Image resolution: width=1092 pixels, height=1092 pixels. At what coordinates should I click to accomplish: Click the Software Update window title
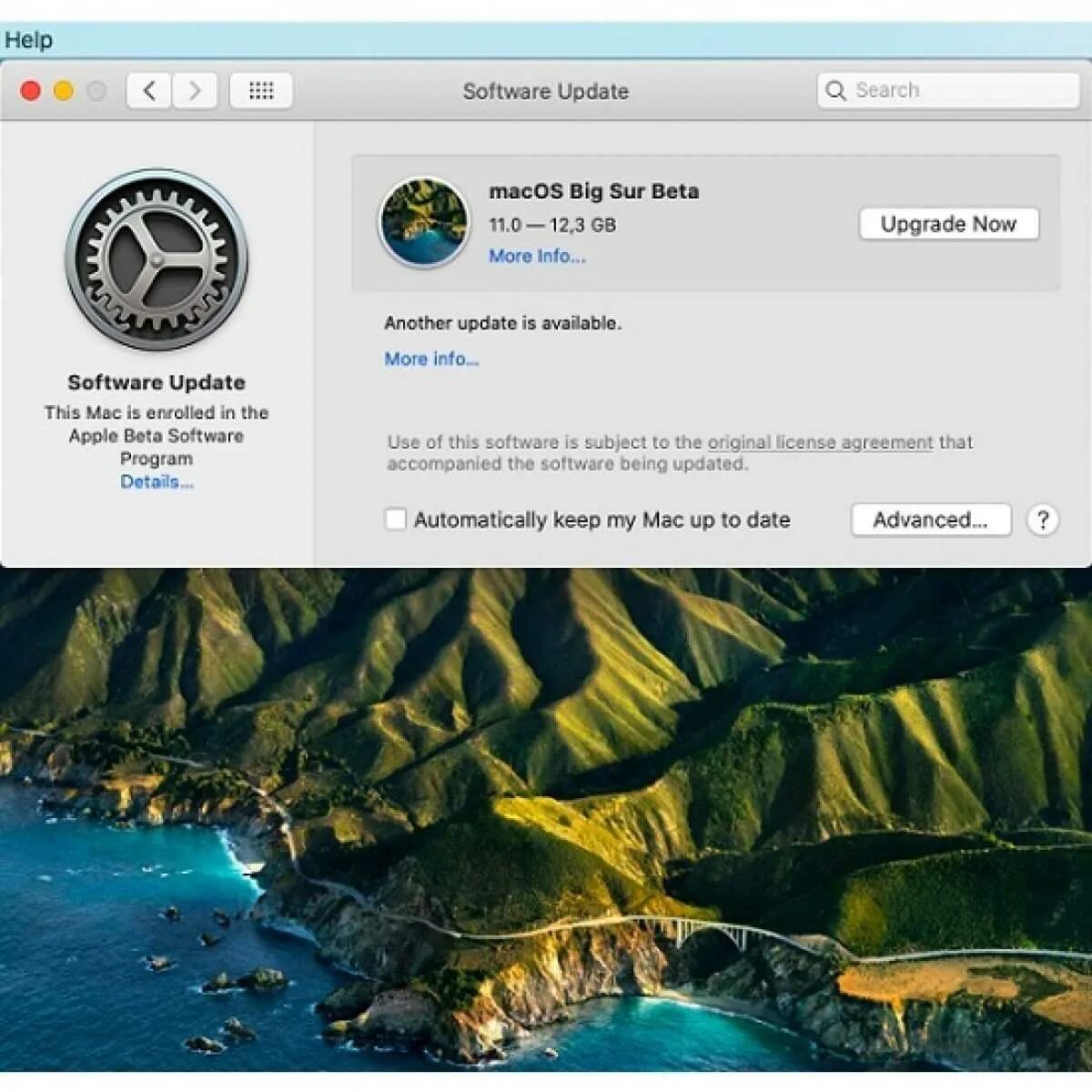545,91
